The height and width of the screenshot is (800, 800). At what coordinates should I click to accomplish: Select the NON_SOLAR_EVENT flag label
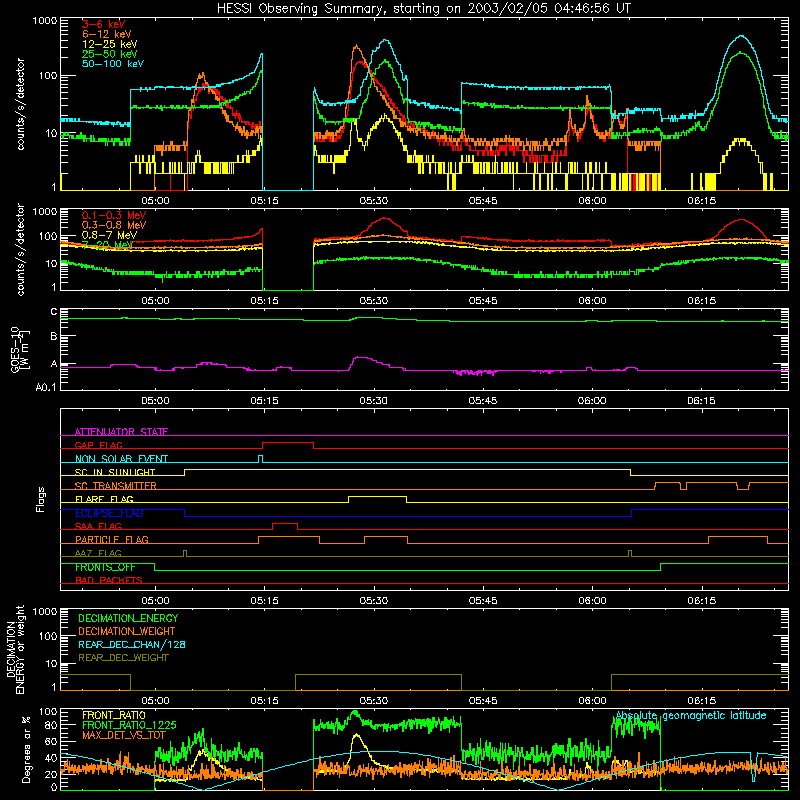tap(121, 459)
